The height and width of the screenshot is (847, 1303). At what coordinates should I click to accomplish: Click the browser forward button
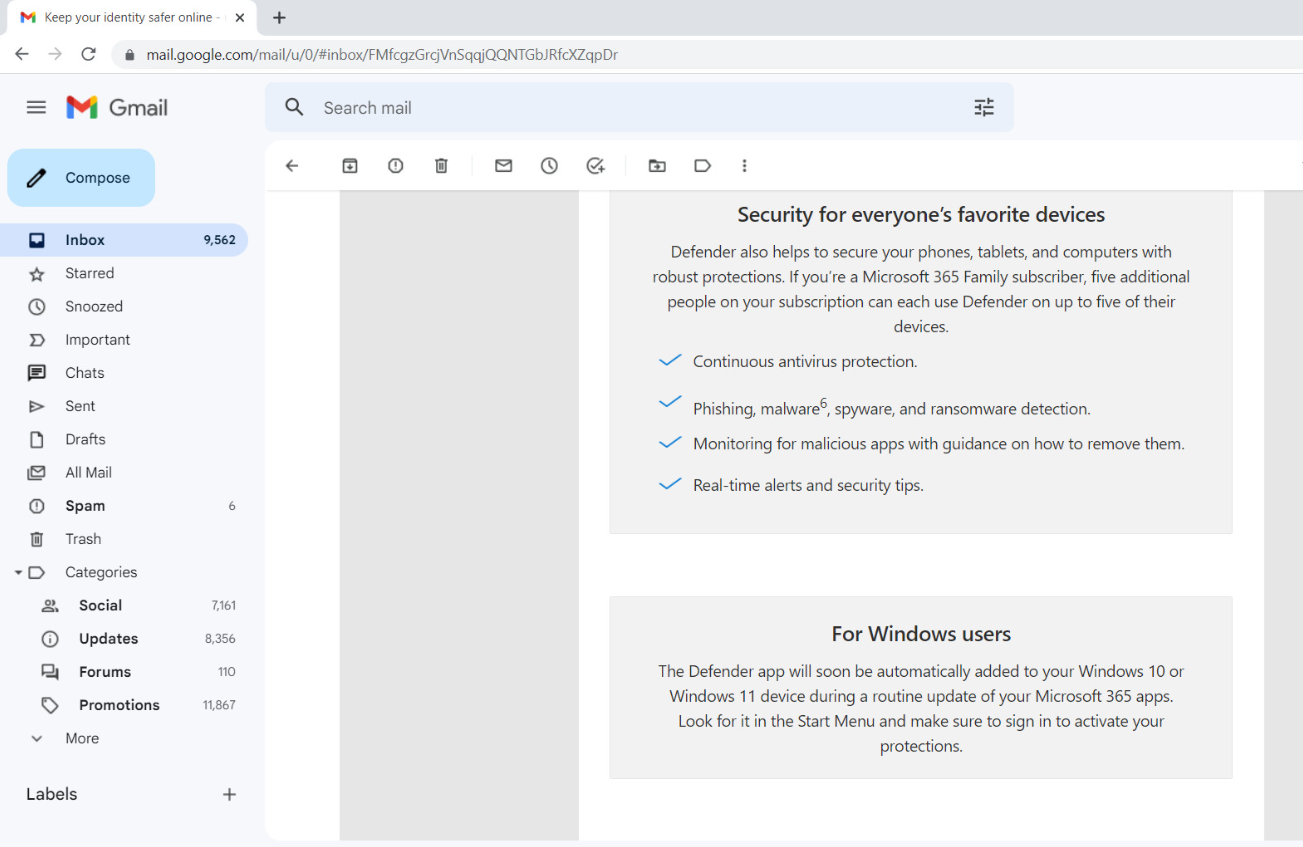[55, 54]
